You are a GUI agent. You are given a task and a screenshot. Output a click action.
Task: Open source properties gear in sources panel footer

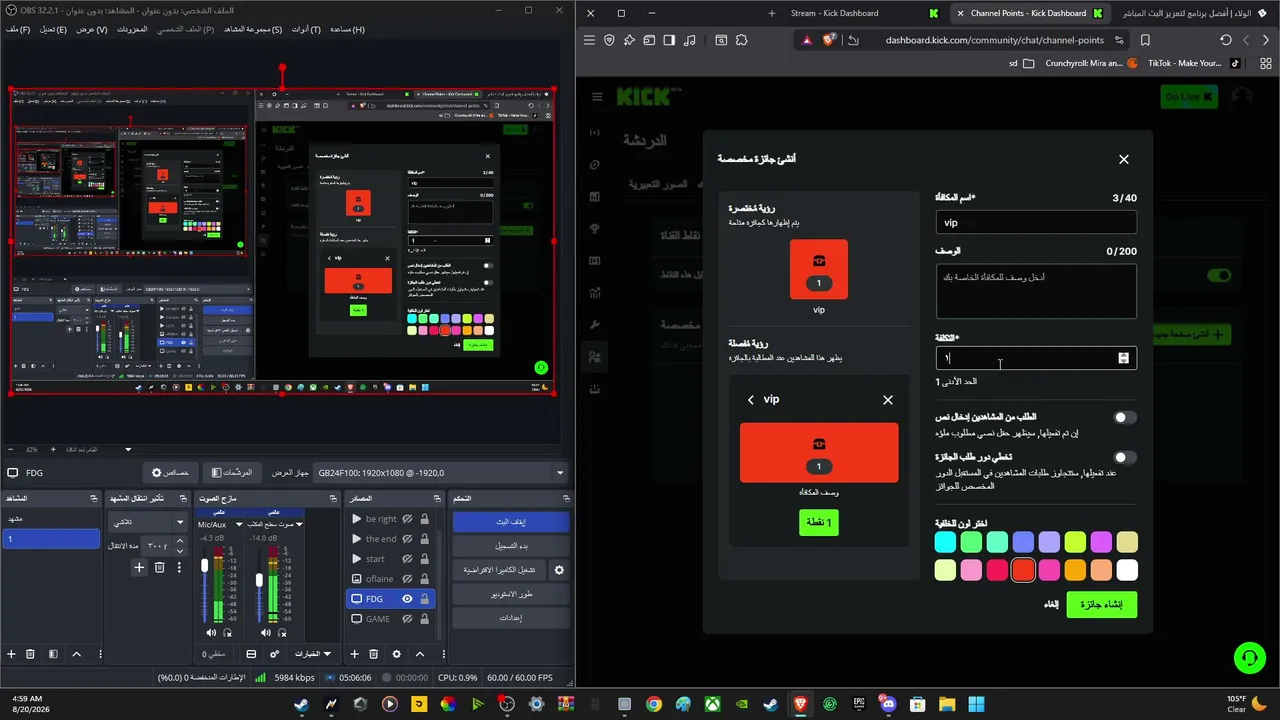coord(396,654)
